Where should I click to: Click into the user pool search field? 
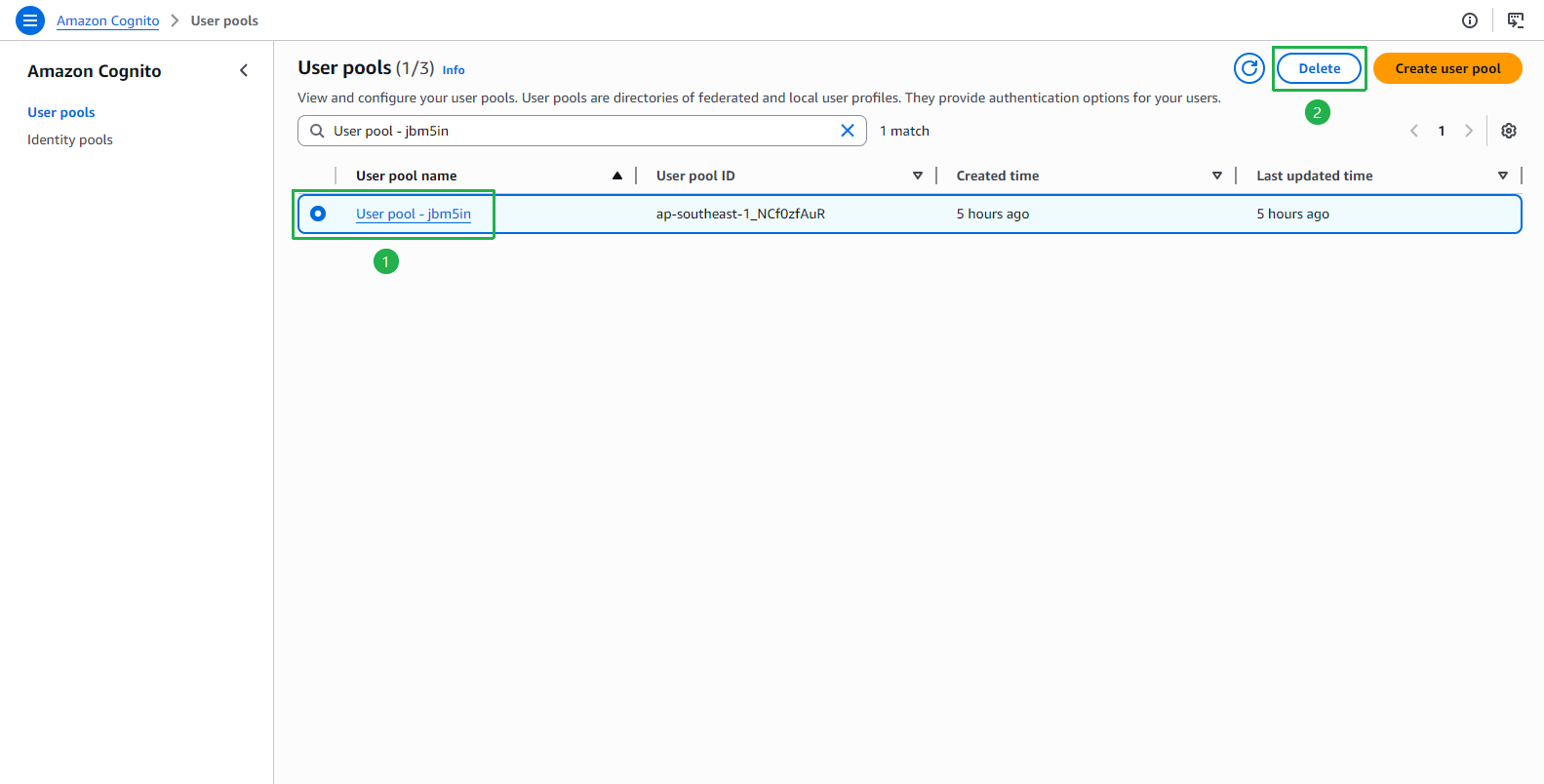(582, 131)
